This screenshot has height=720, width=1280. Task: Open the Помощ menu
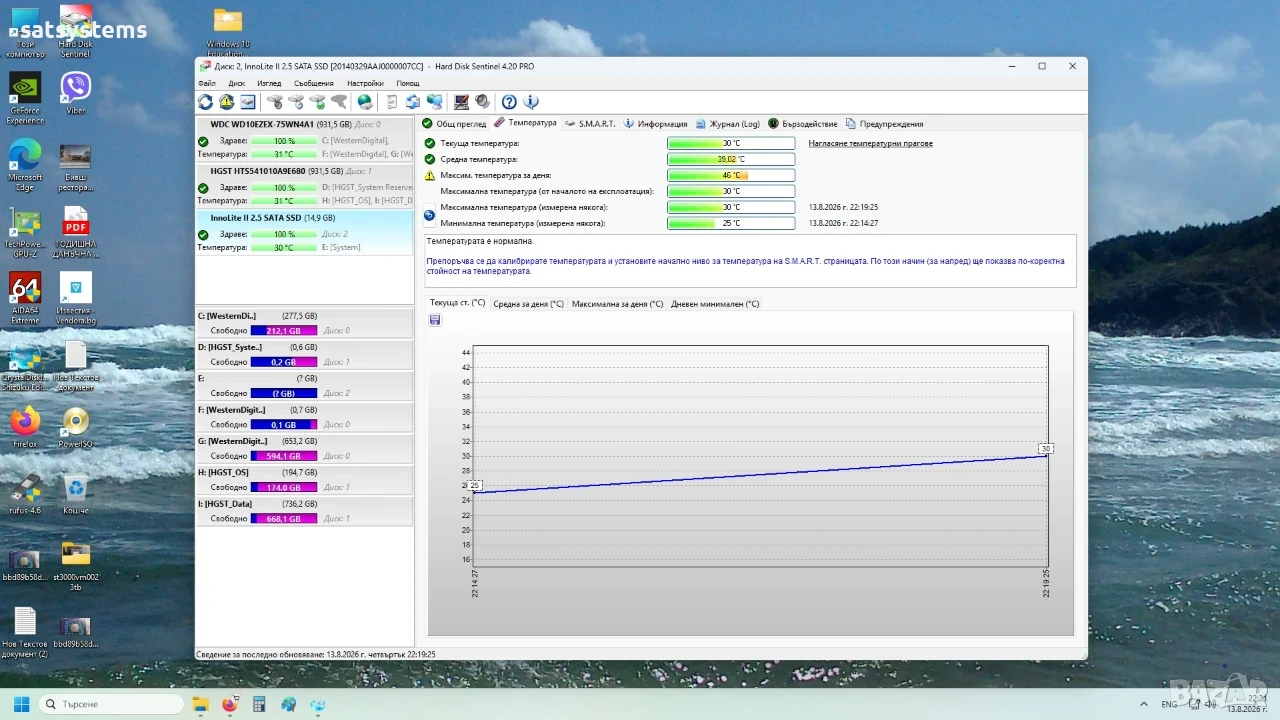point(408,84)
